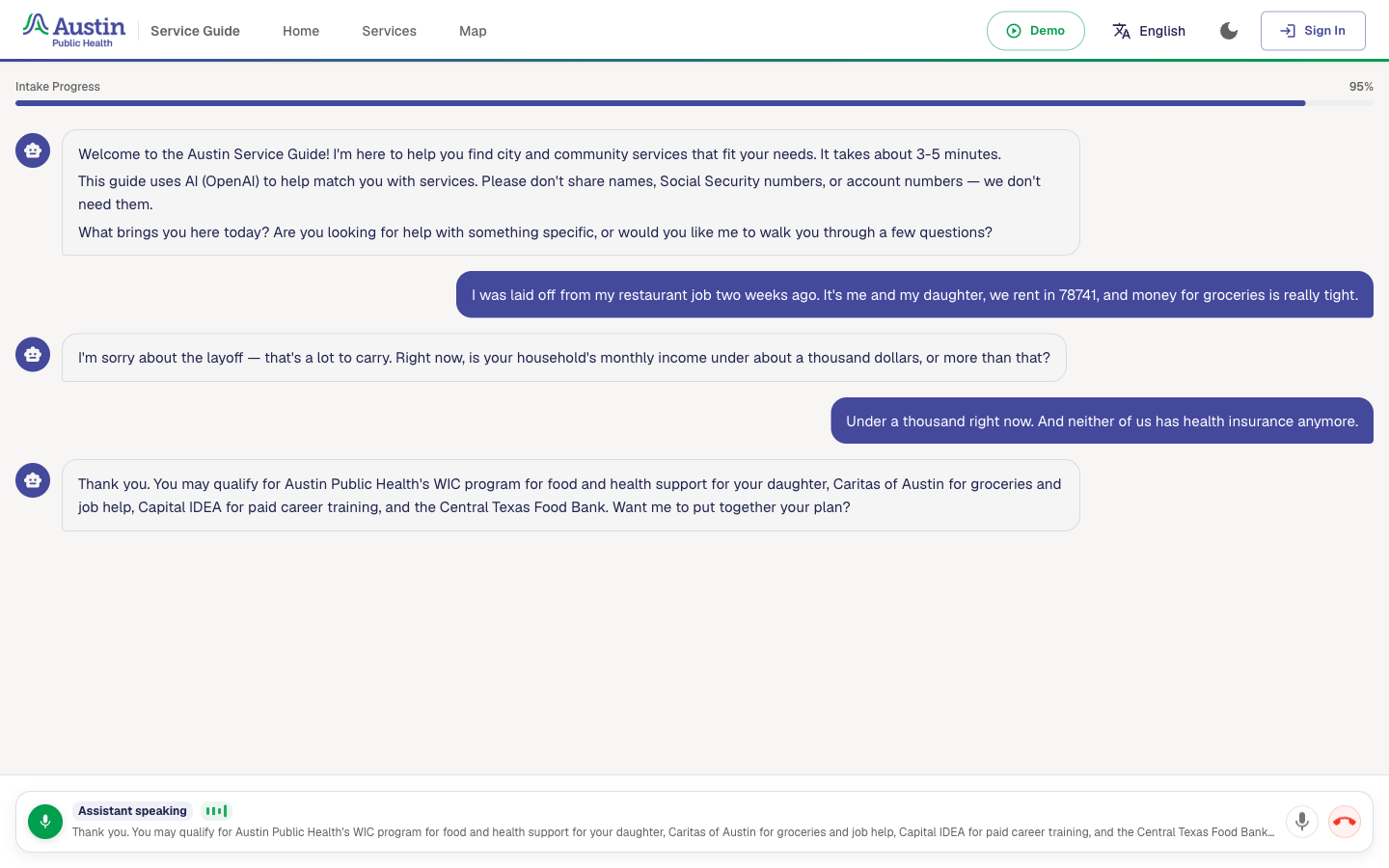Click the message asking about monthly income

pyautogui.click(x=564, y=358)
